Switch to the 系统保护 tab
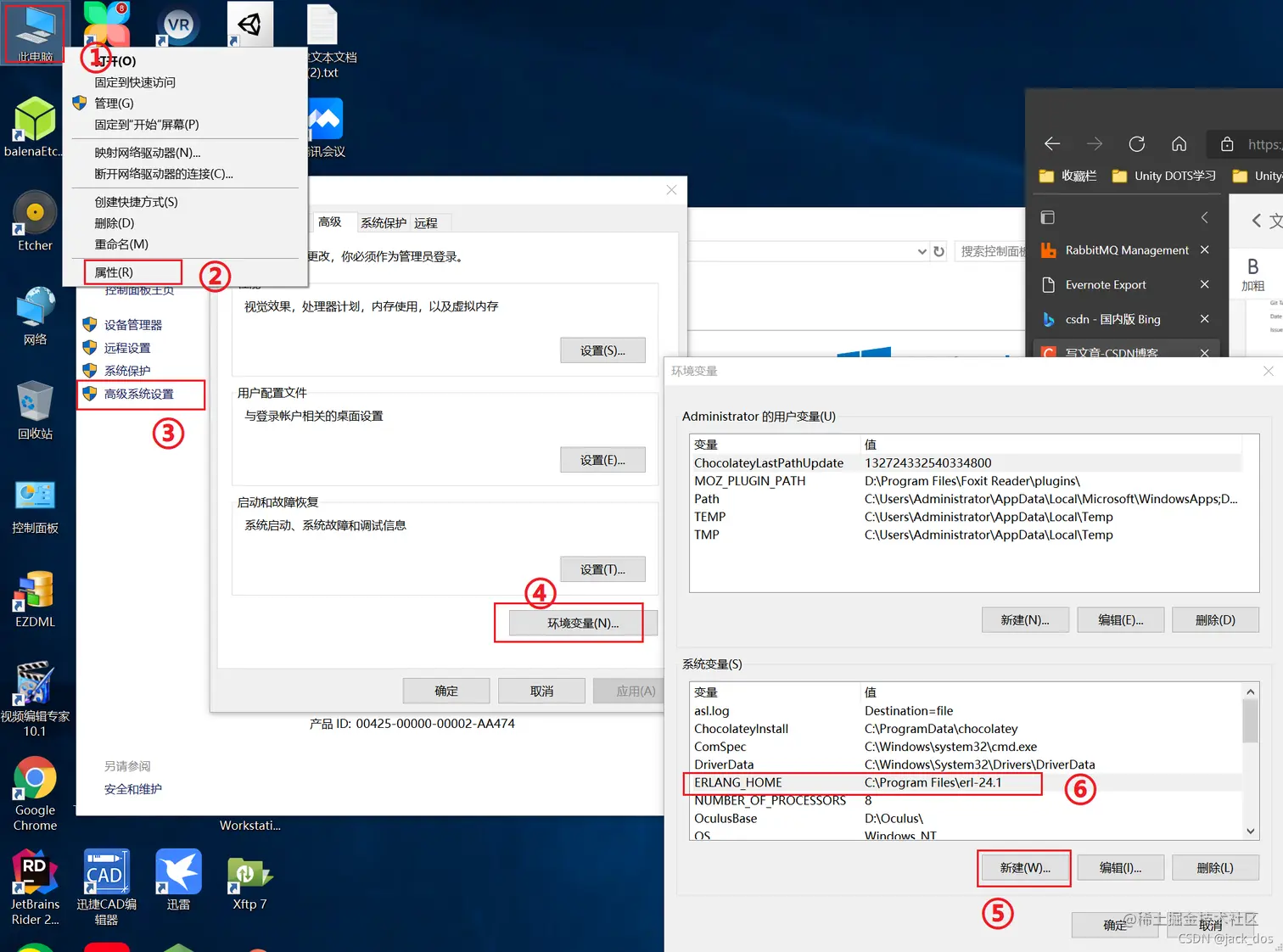Image resolution: width=1283 pixels, height=952 pixels. [x=384, y=222]
